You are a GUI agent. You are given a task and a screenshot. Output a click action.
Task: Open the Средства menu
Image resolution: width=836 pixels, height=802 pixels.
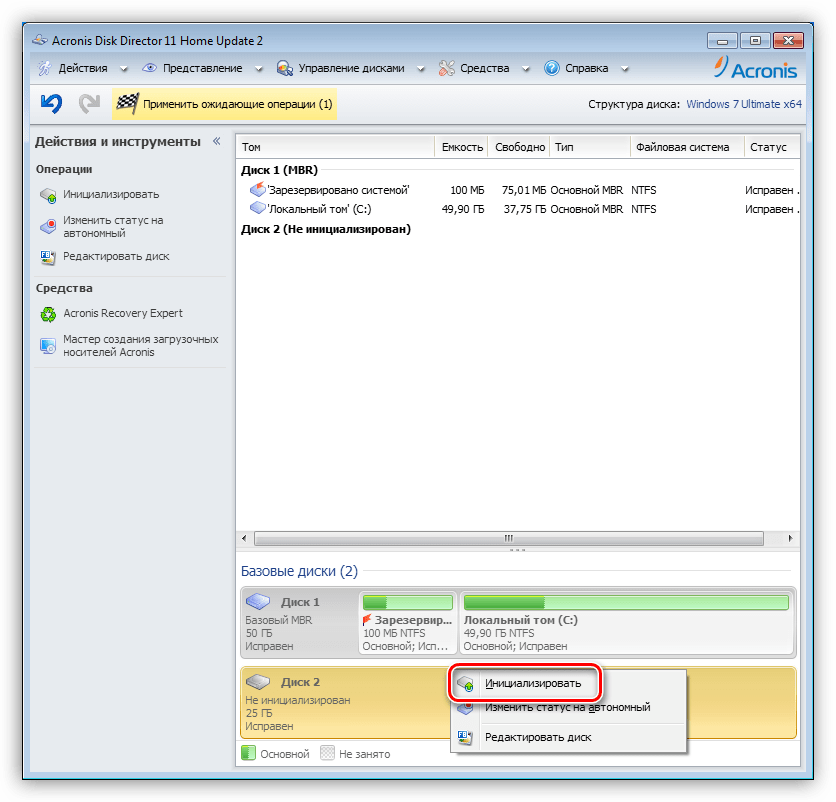click(485, 68)
